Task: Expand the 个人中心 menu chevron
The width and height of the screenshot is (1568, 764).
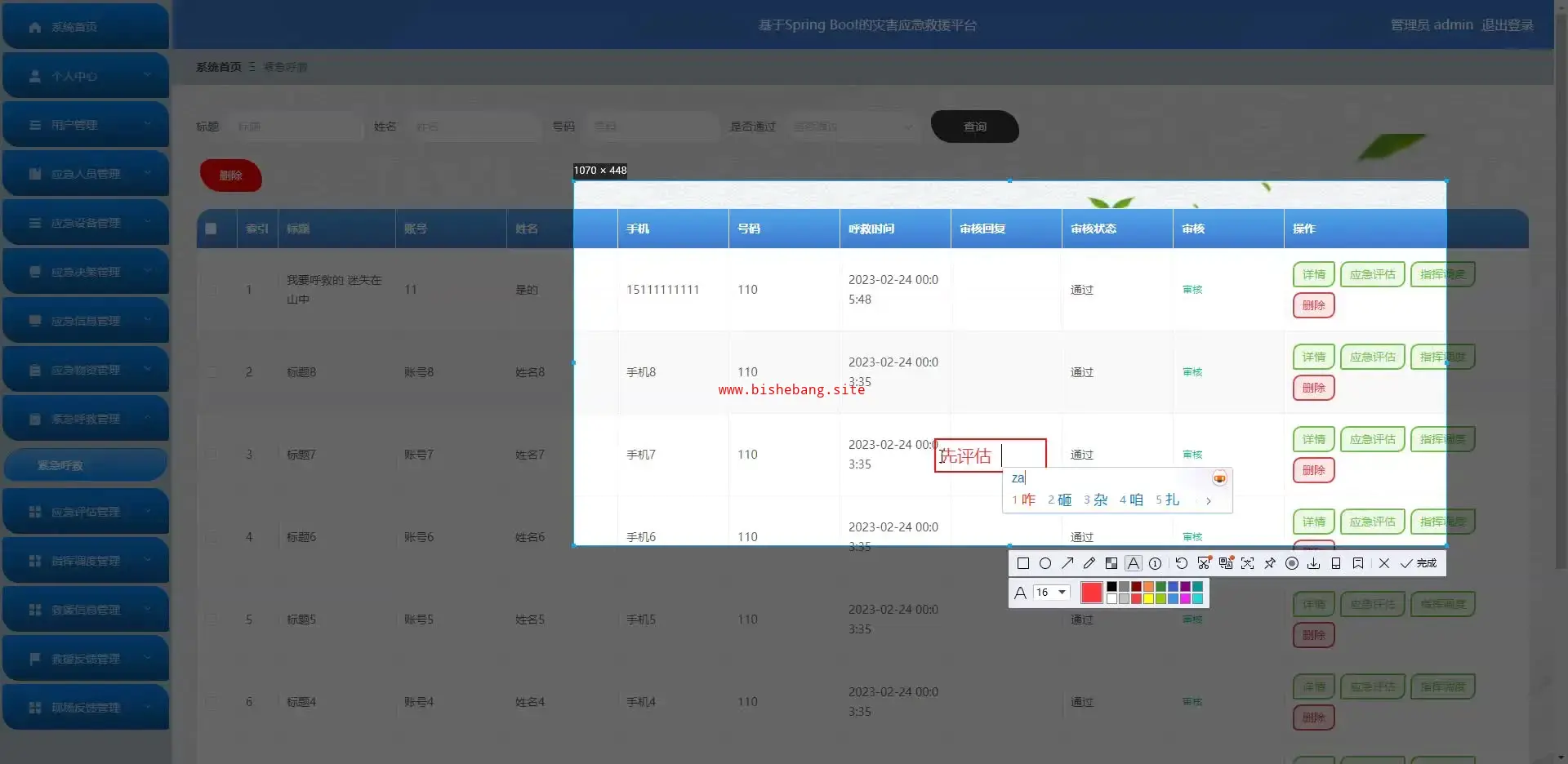Action: (147, 75)
